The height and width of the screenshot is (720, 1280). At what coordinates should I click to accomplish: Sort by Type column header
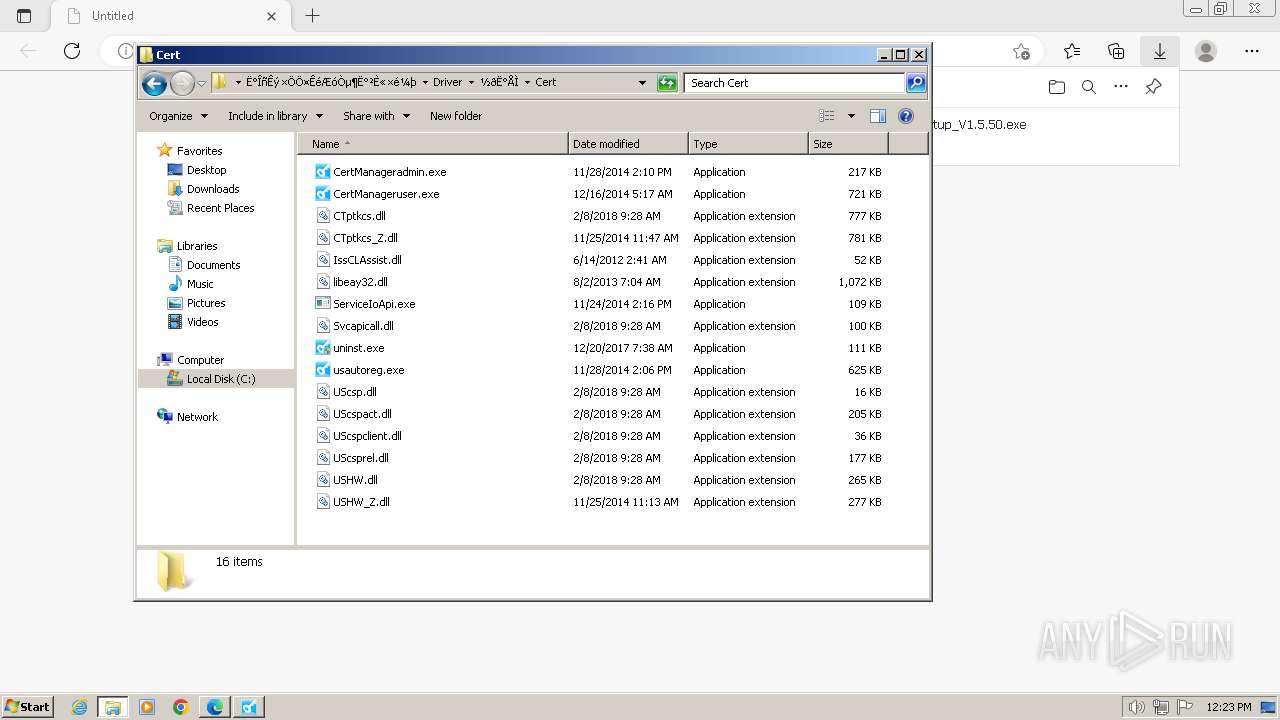[x=748, y=144]
